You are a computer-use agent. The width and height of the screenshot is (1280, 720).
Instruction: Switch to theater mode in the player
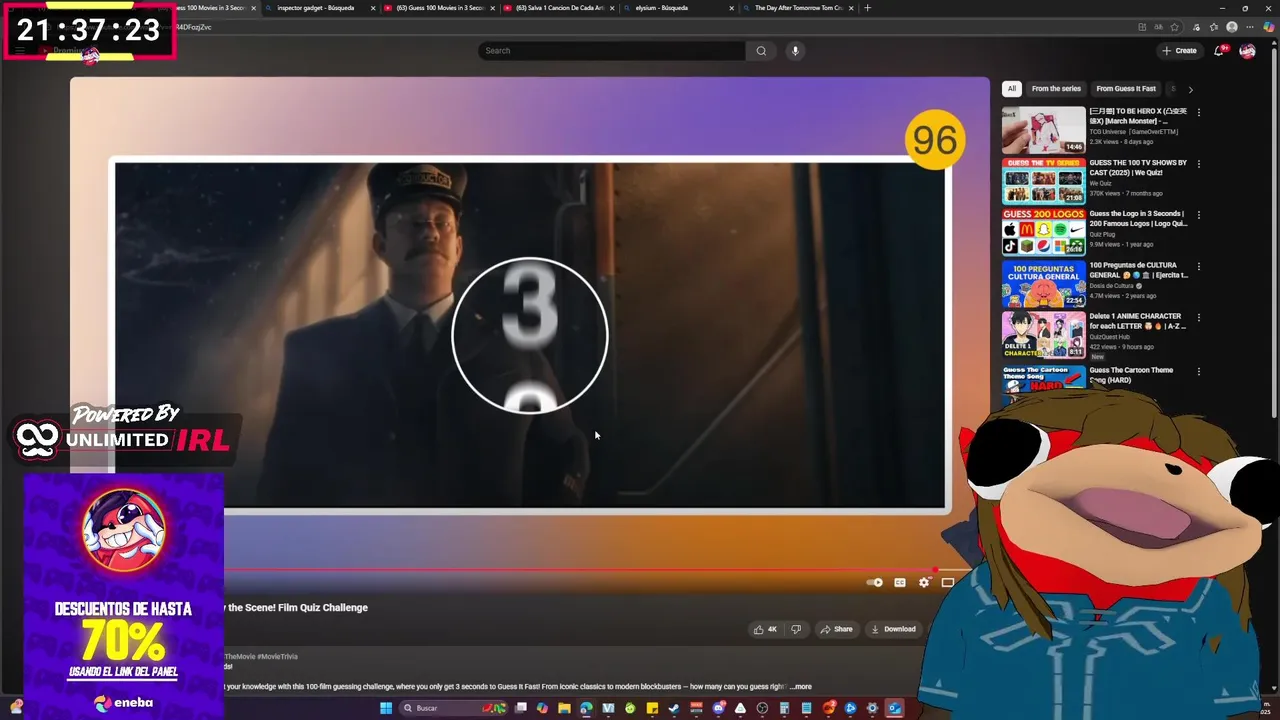click(x=948, y=582)
